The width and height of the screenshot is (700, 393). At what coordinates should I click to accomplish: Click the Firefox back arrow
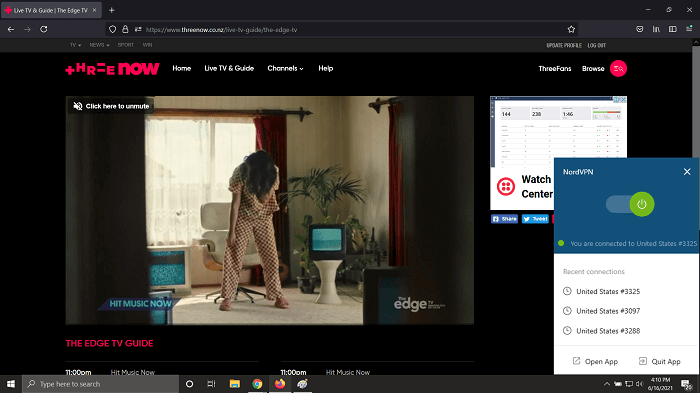[x=11, y=29]
